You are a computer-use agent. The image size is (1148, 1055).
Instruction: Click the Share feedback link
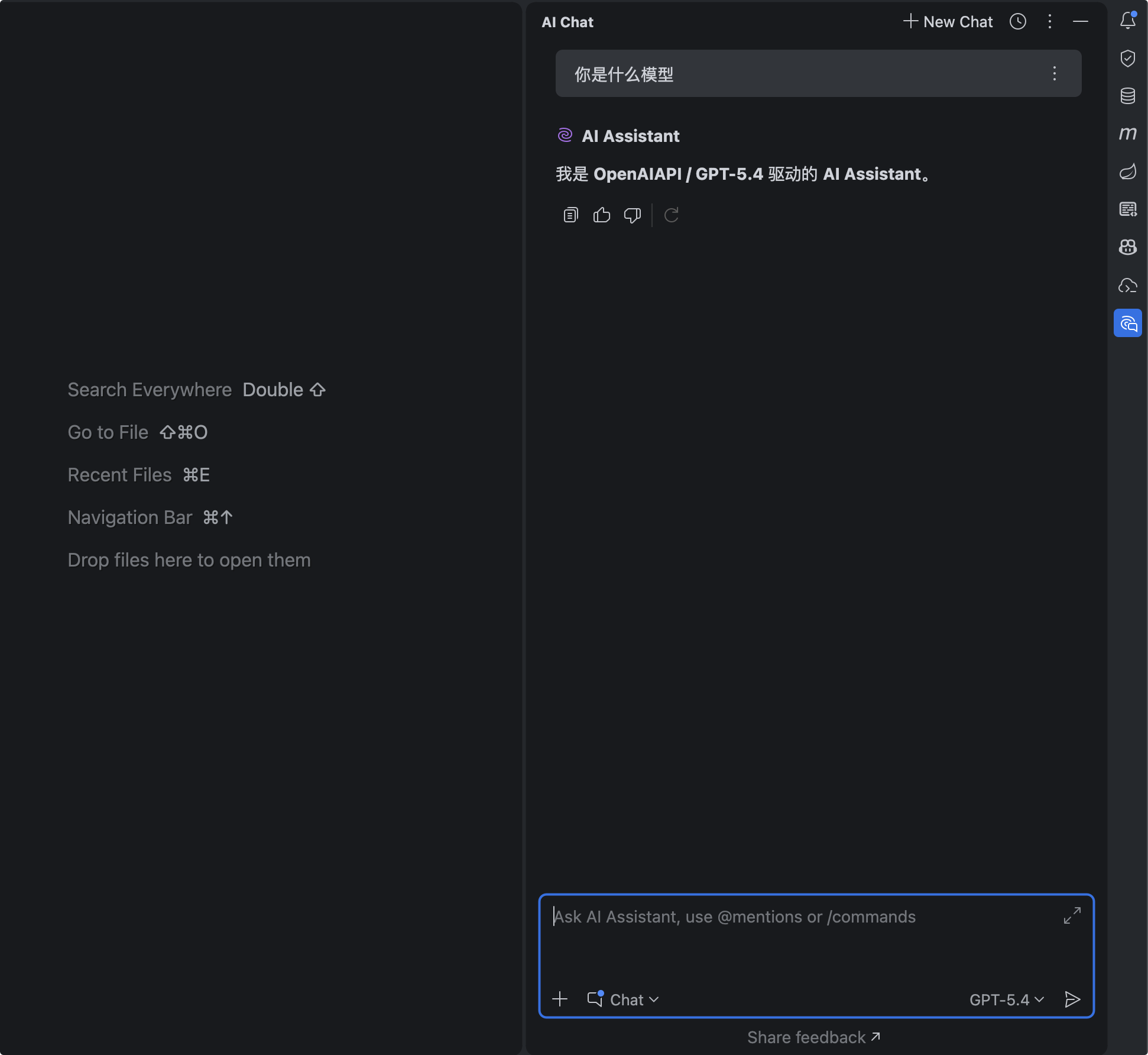(x=813, y=1037)
